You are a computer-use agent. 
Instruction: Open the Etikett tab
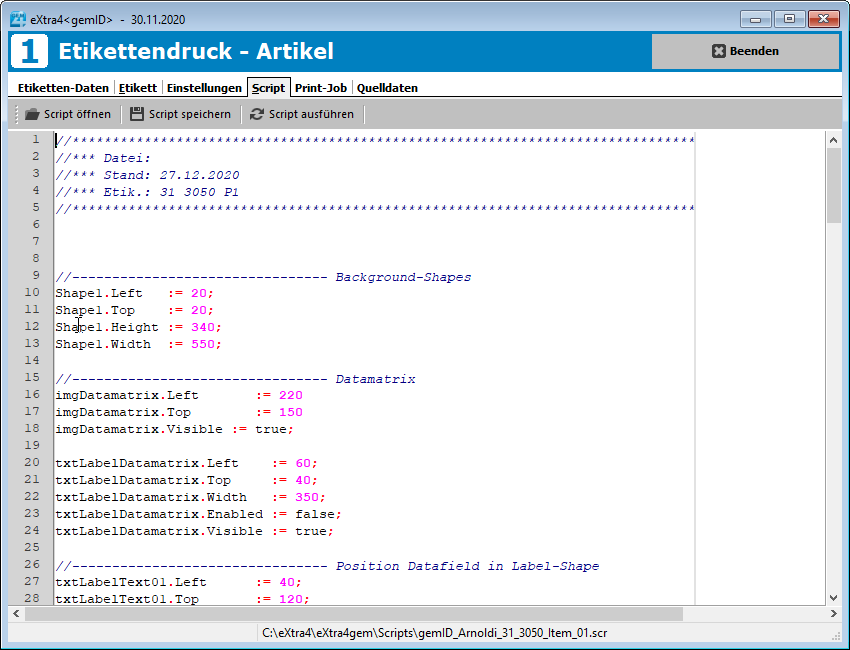138,87
